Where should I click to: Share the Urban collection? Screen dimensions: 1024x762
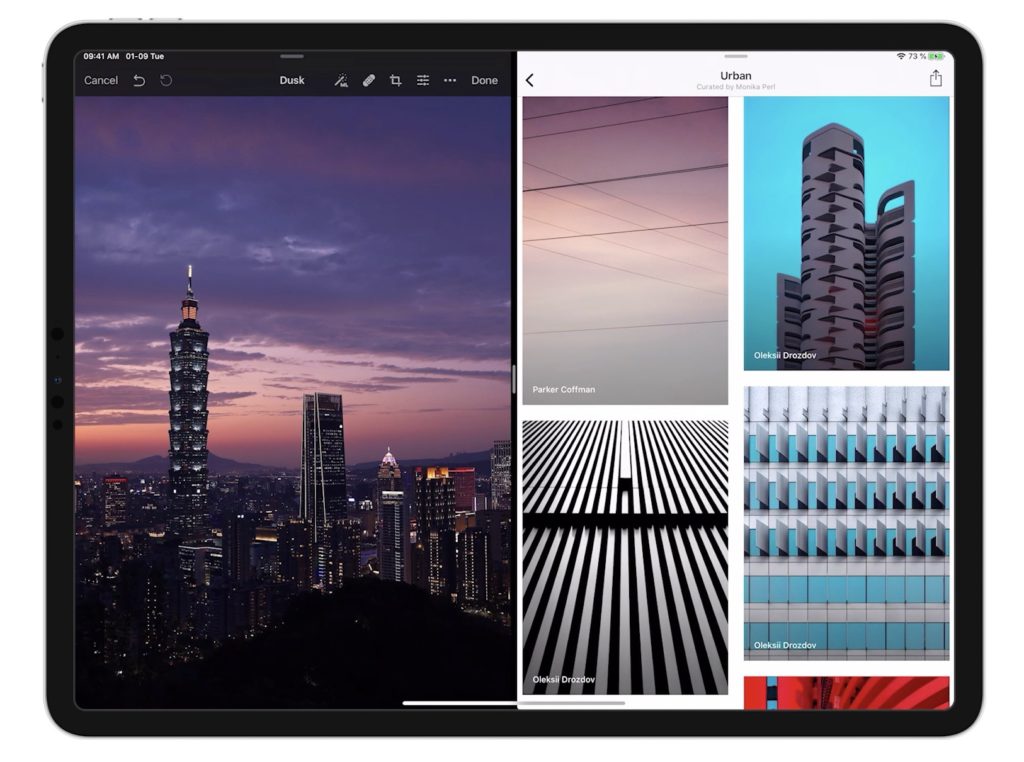point(936,78)
